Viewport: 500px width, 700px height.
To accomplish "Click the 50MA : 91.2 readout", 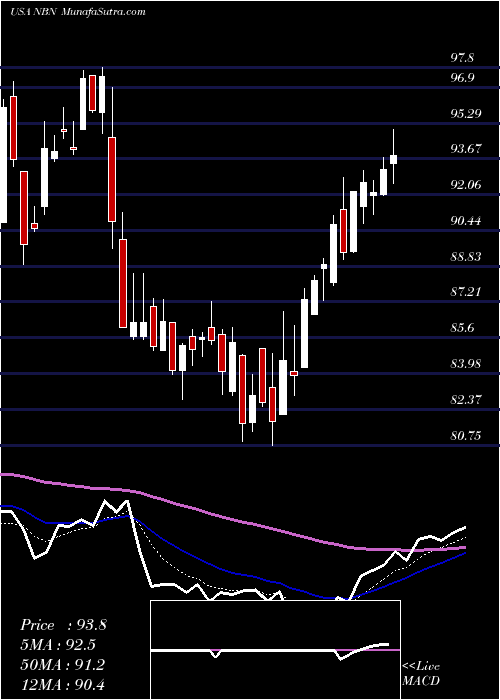I will (62, 665).
